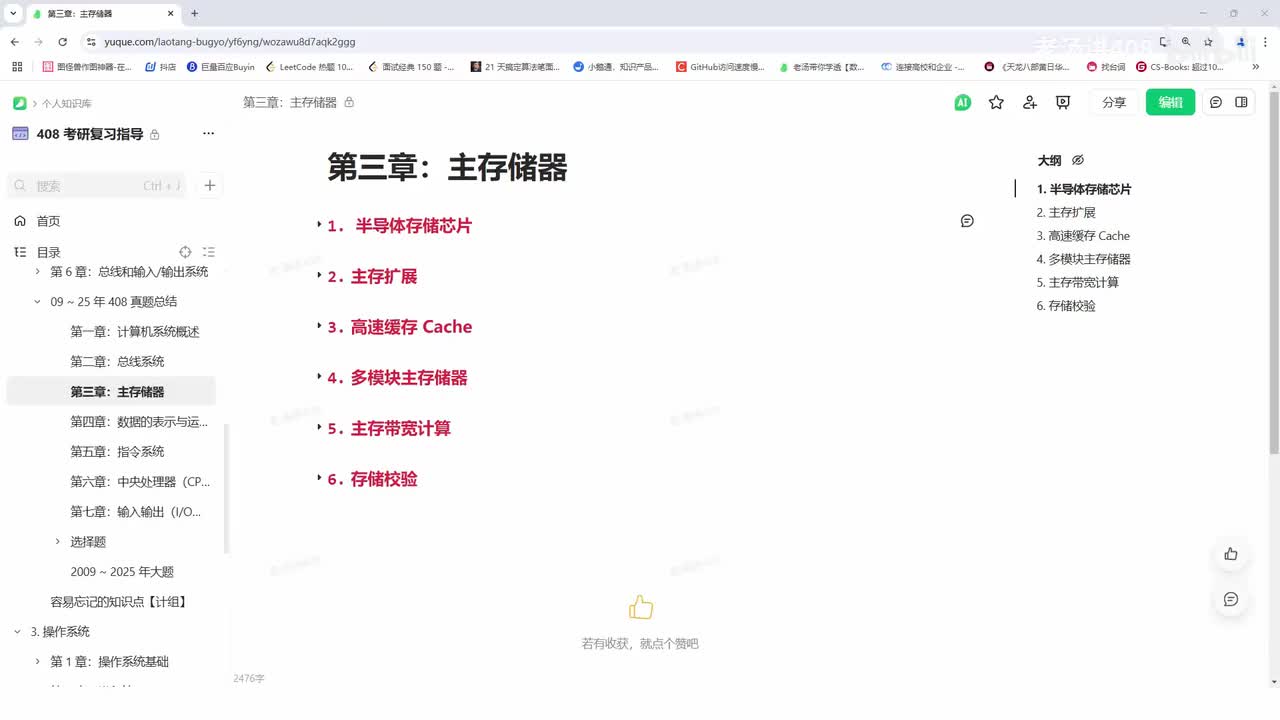Open 第二章：总线系统
The width and height of the screenshot is (1280, 720).
(117, 361)
